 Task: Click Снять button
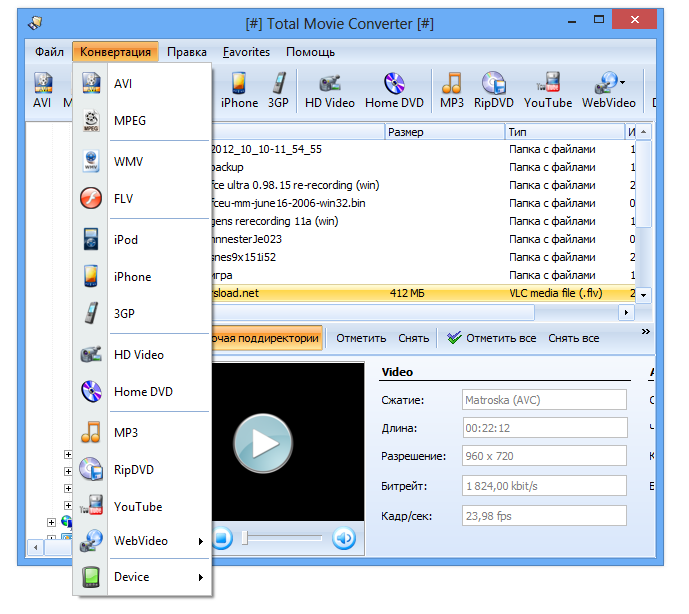(x=413, y=338)
